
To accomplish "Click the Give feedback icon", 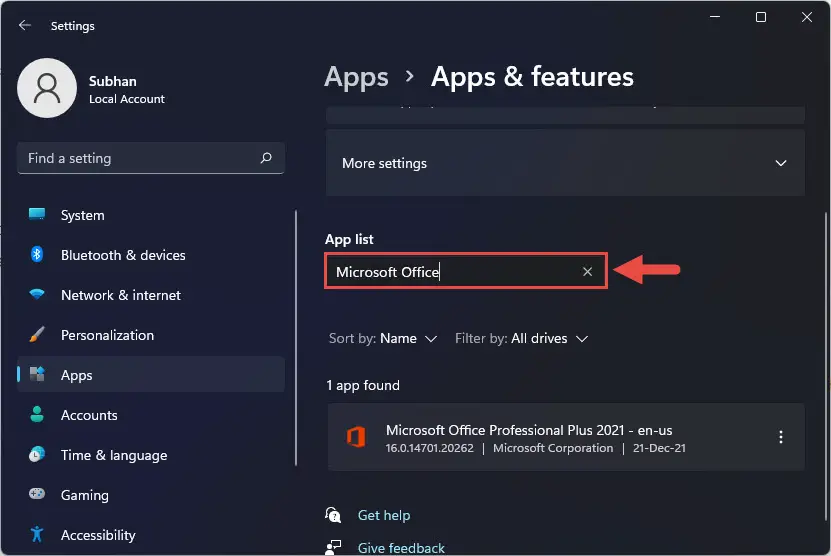I will pos(333,548).
